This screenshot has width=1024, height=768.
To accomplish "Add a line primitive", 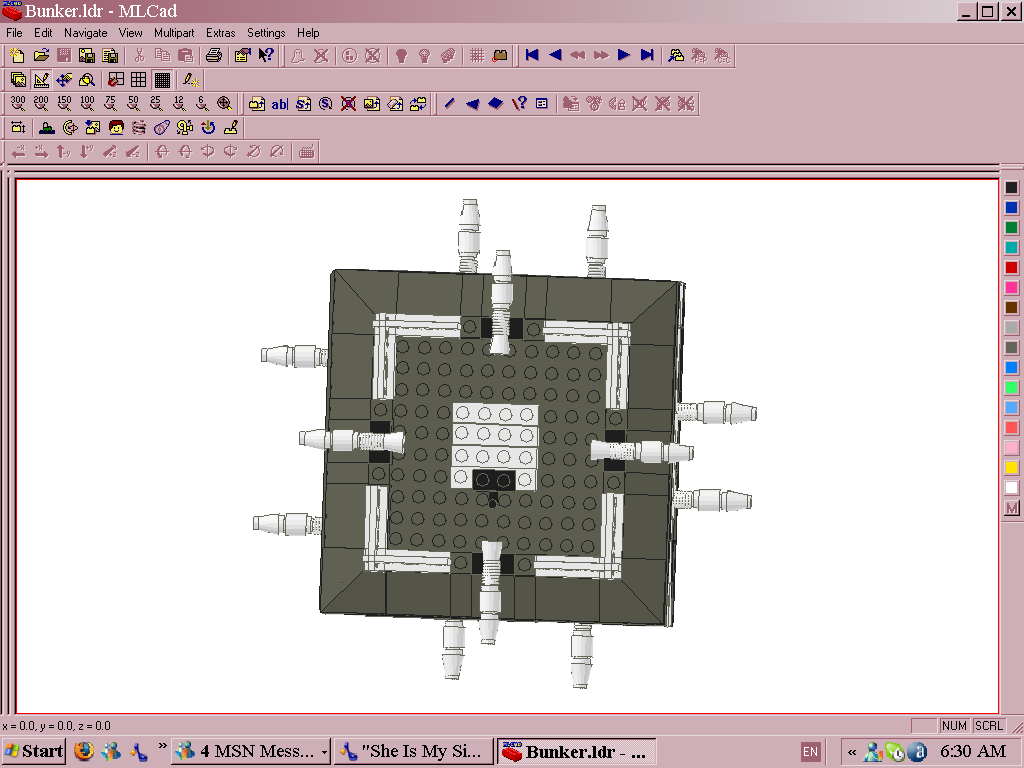I will click(x=449, y=103).
